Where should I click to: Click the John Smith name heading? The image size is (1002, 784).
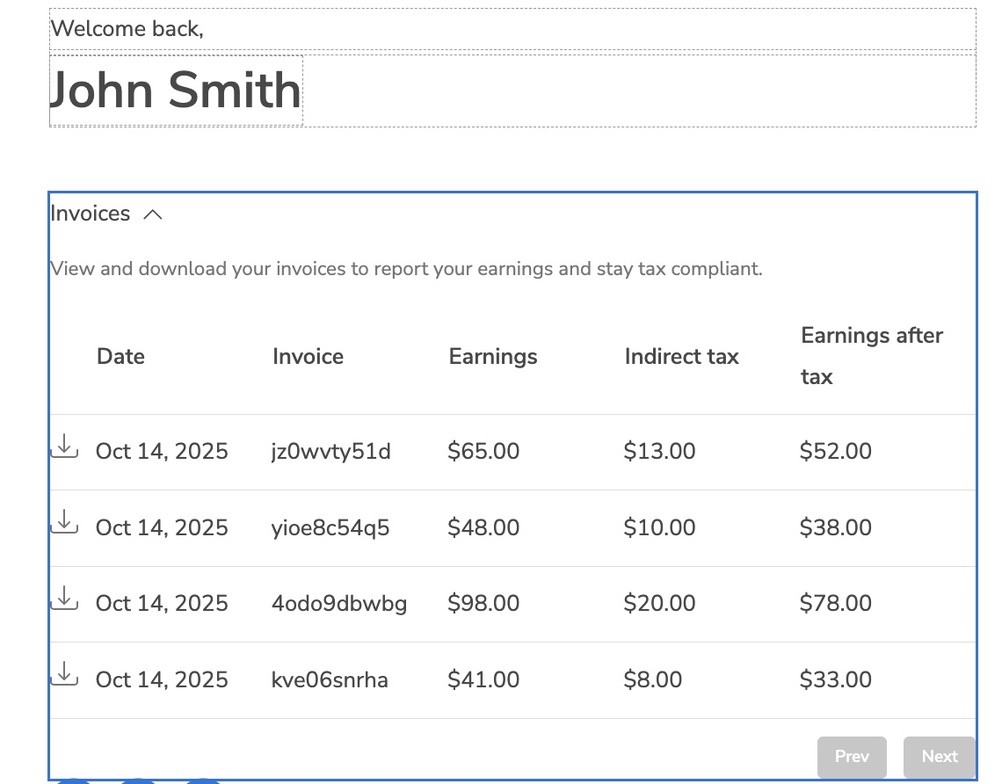(176, 90)
